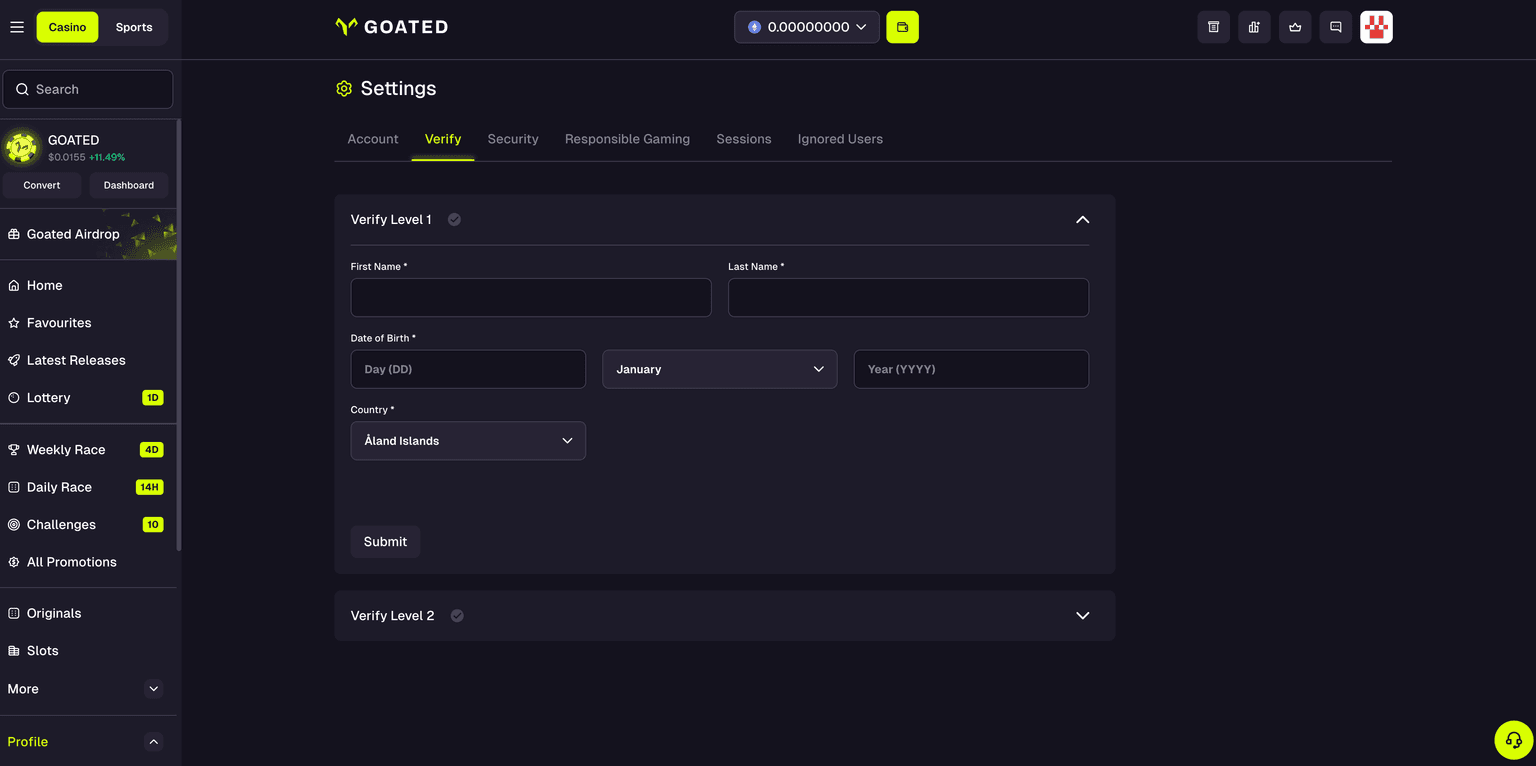Click the Convert button

point(42,185)
